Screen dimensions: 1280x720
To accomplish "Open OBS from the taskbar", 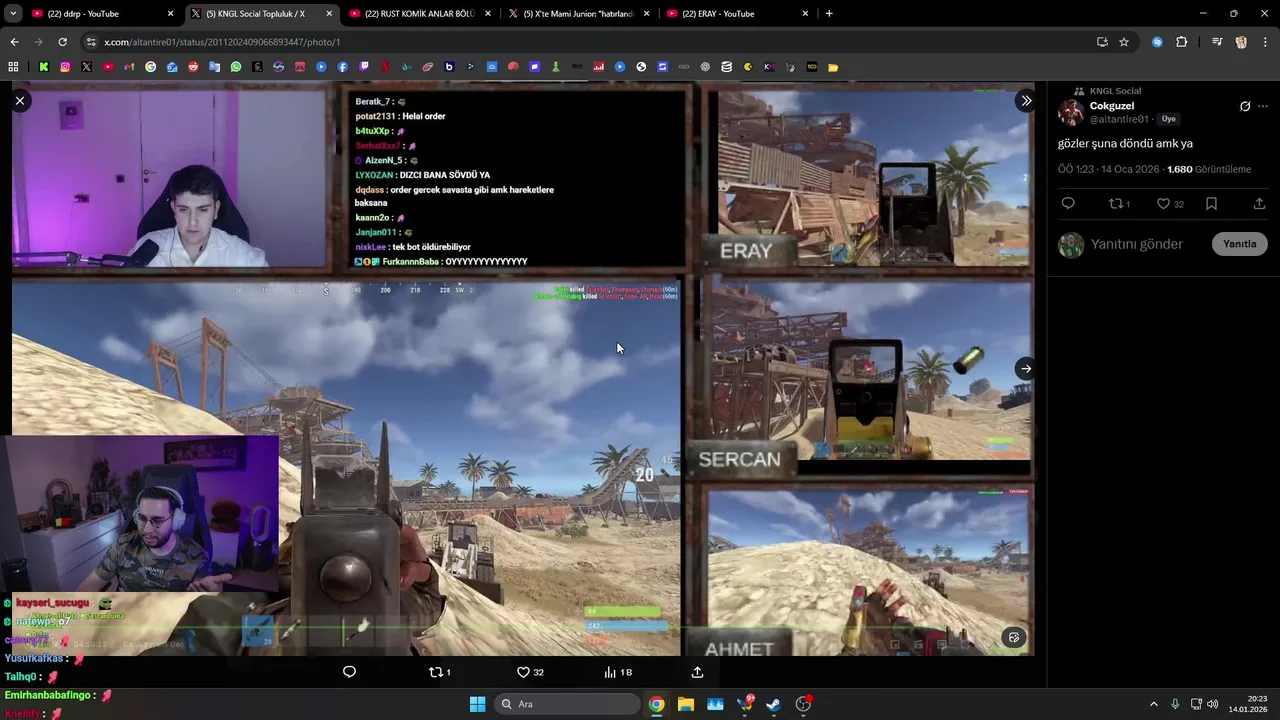I will click(x=804, y=704).
